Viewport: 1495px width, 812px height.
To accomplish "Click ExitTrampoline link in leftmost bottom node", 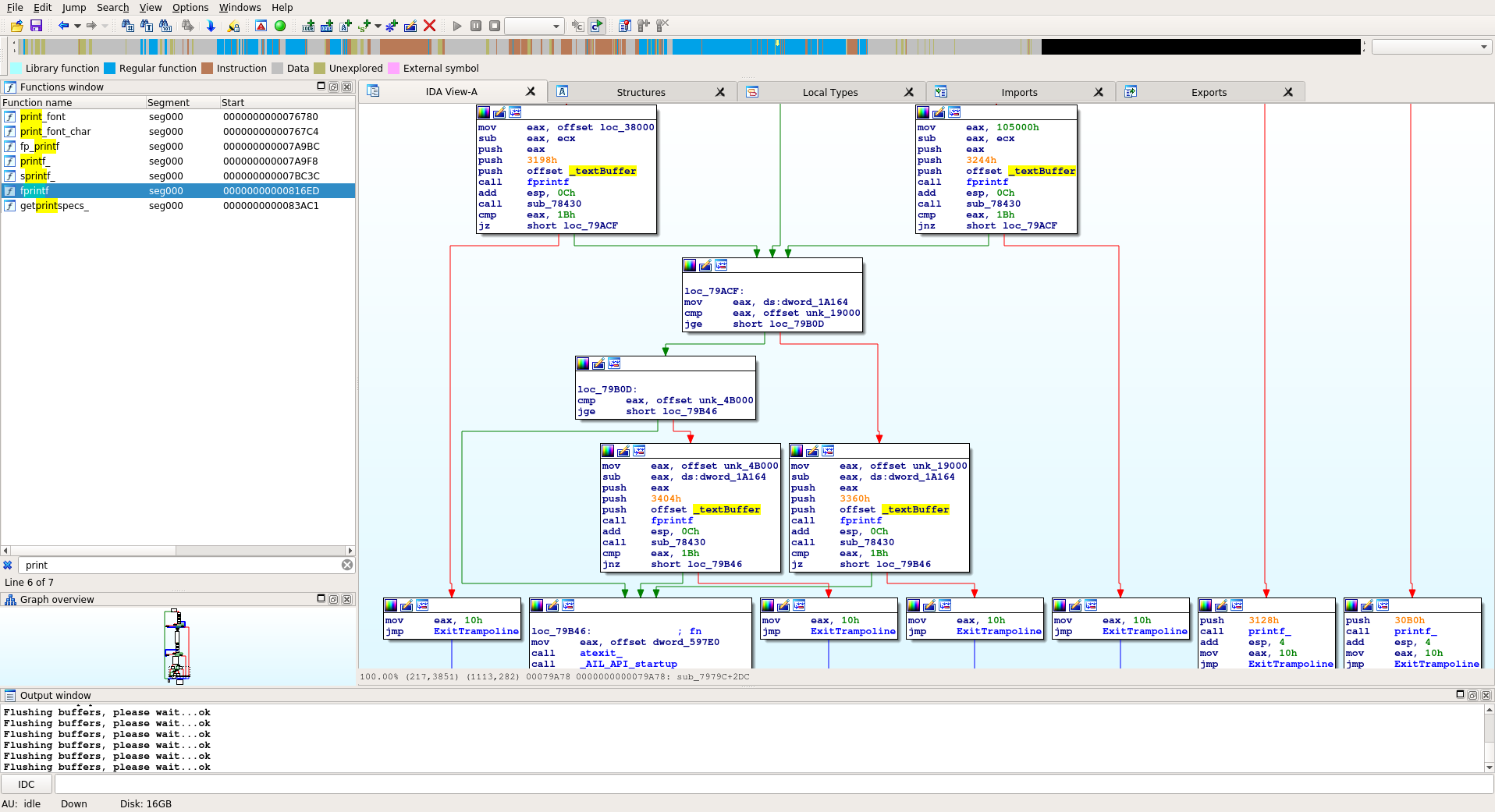I will click(476, 631).
